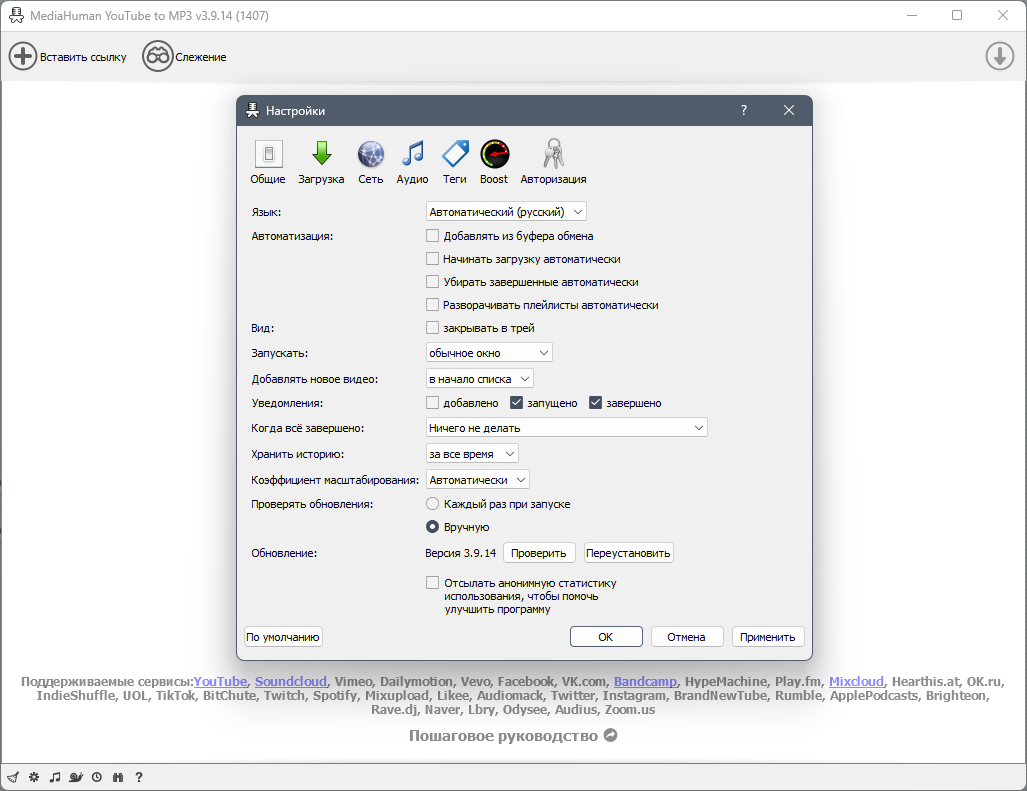Click the dialog help question mark
Image resolution: width=1027 pixels, height=791 pixels.
743,110
